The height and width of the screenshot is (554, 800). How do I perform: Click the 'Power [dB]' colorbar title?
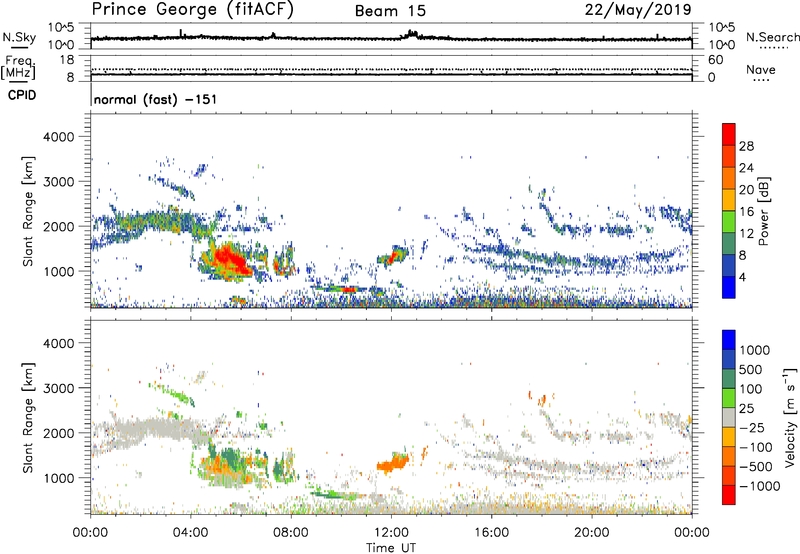(764, 211)
